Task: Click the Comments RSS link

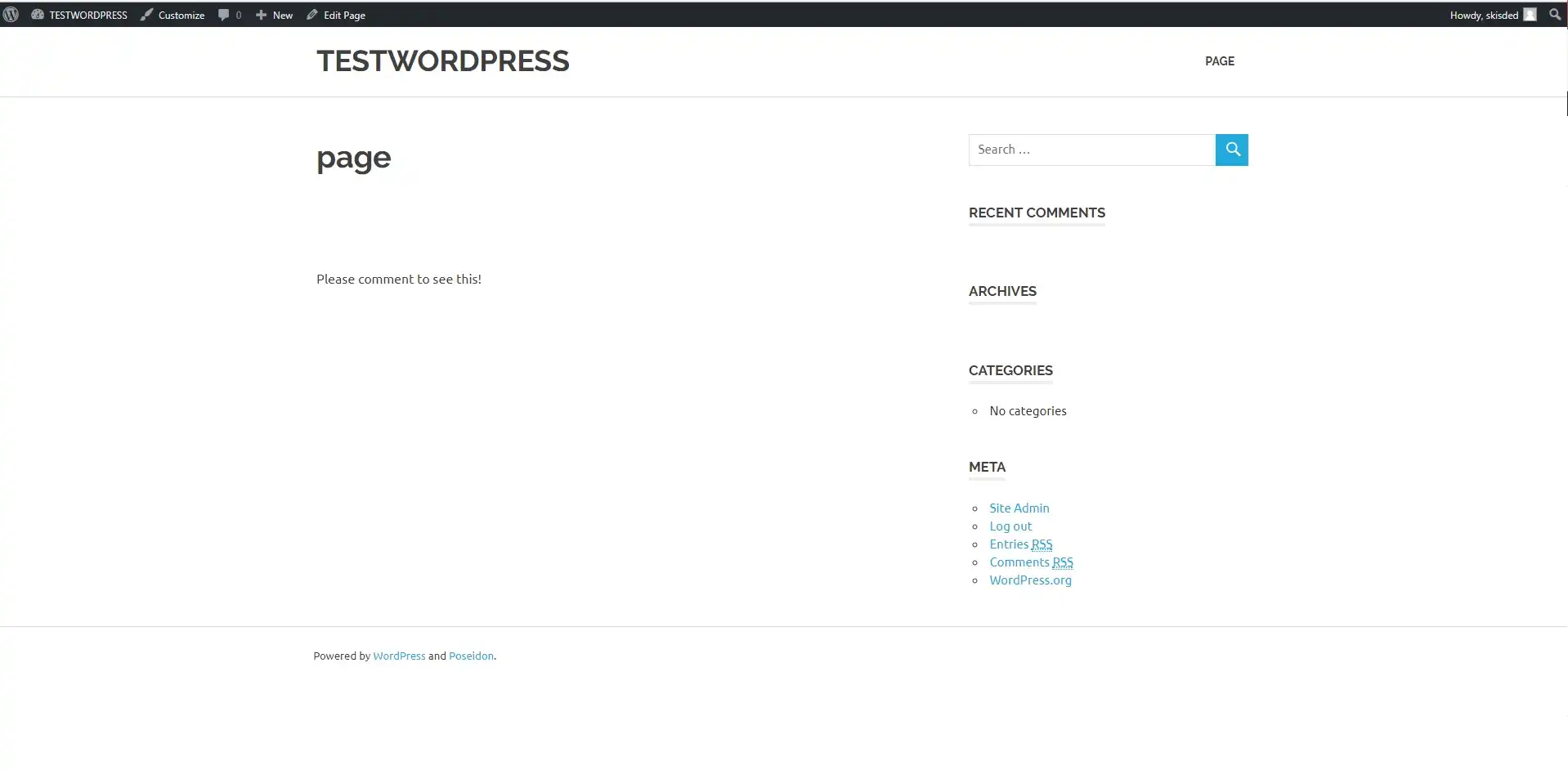Action: pos(1030,562)
